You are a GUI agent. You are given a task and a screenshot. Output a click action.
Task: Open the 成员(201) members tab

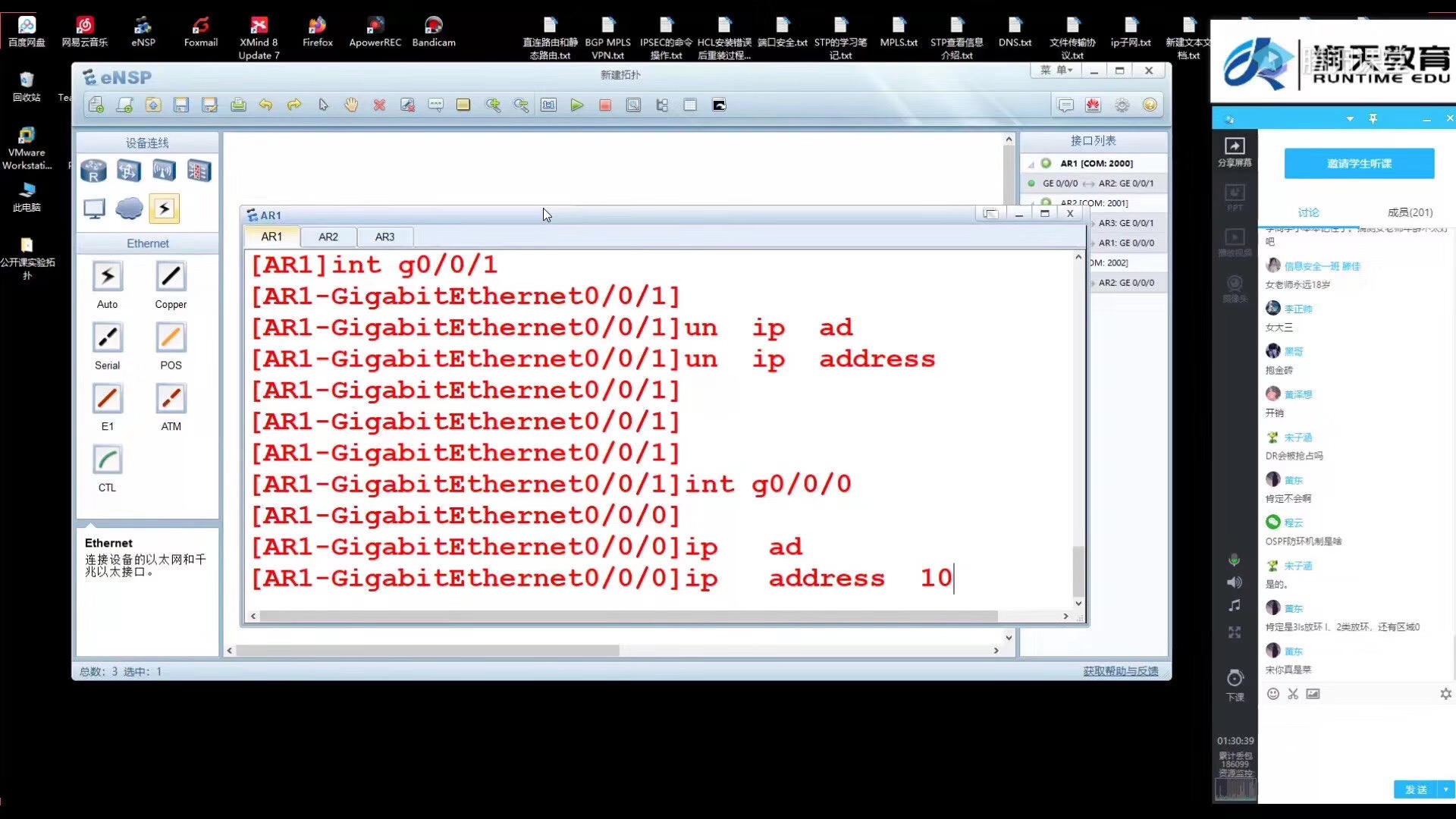1410,212
